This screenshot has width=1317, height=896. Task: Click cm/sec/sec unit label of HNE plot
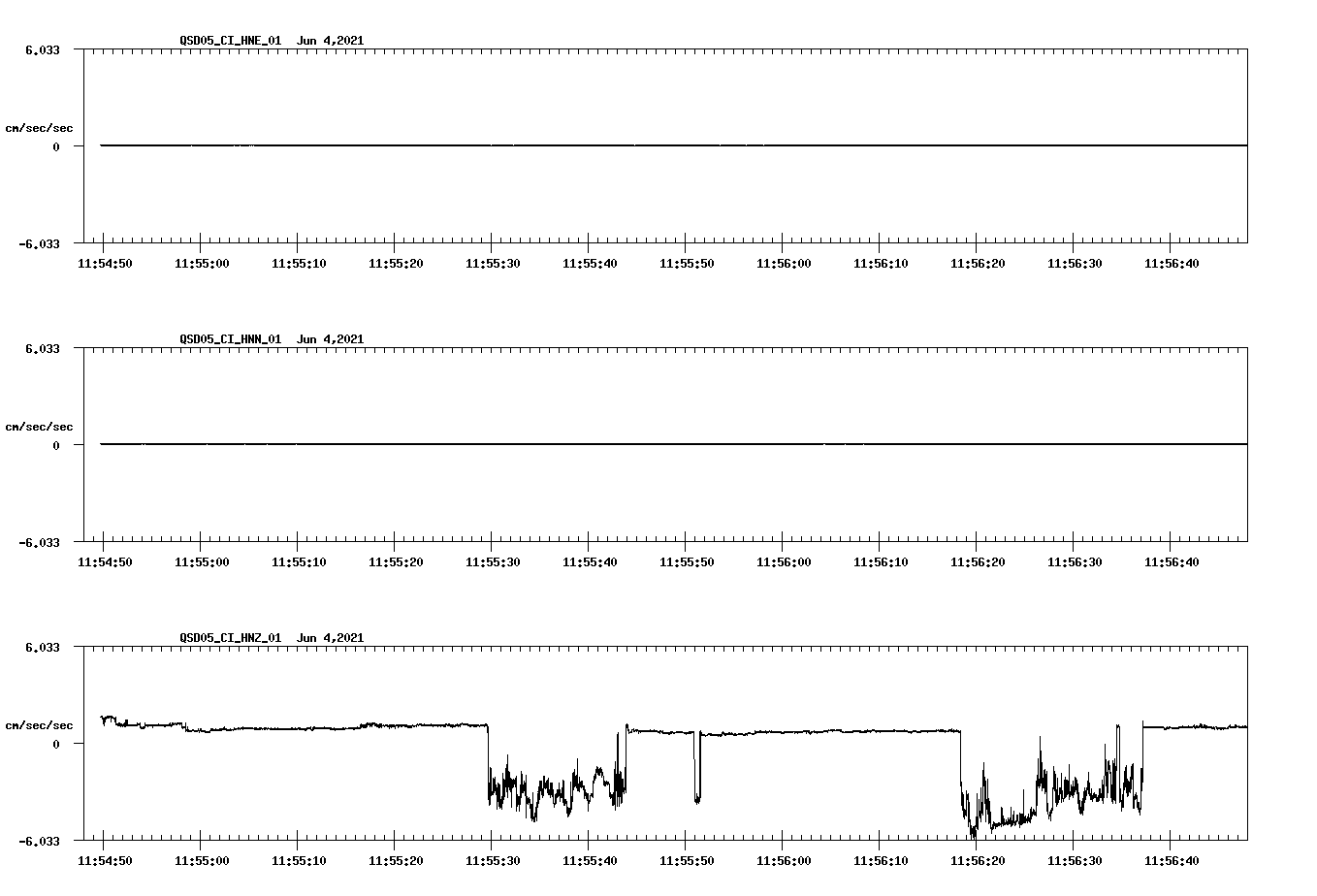40,128
